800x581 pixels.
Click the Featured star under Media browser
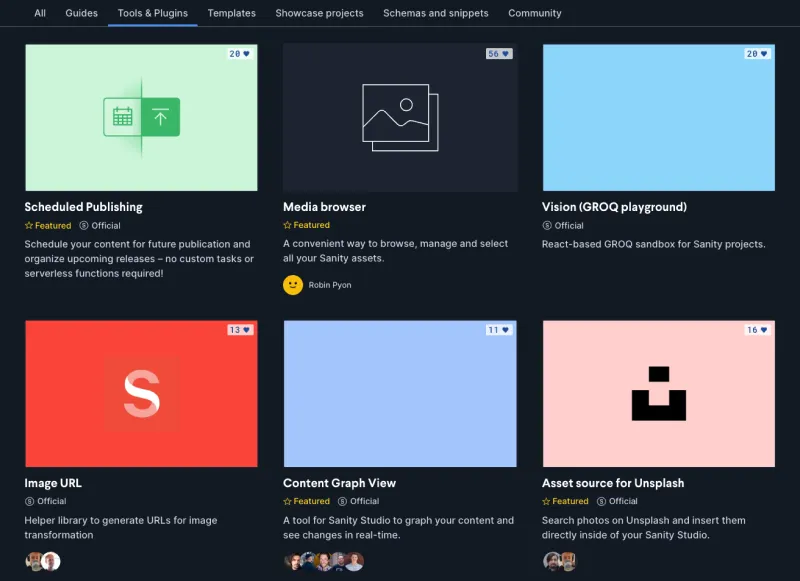tap(307, 225)
